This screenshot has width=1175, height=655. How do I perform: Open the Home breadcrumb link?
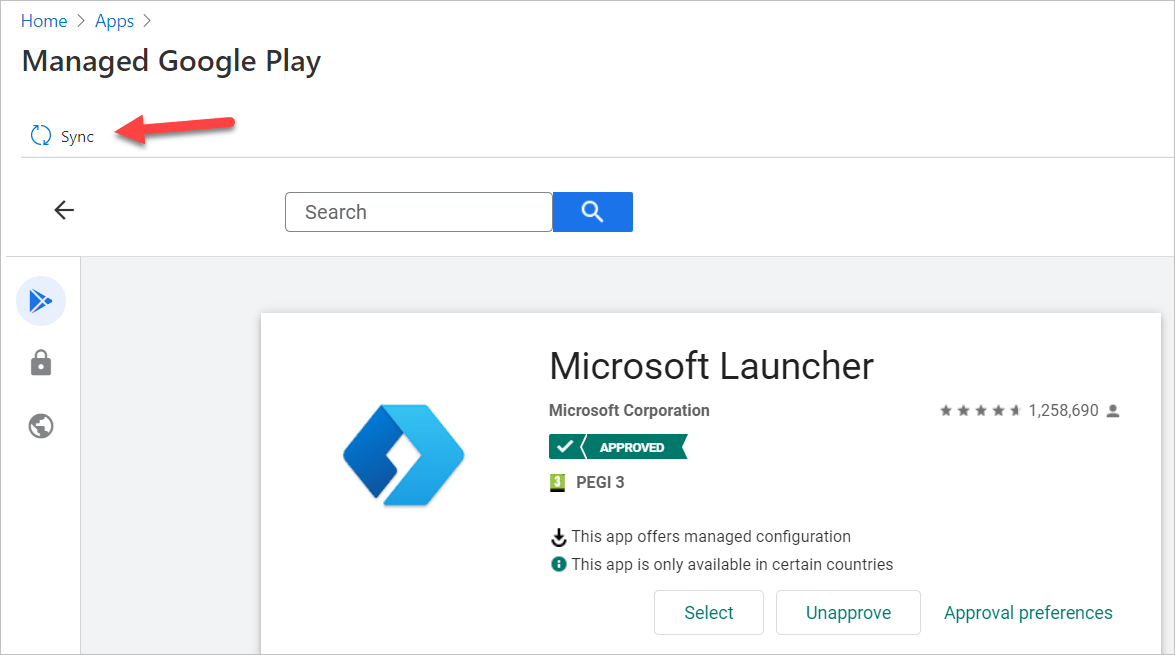point(43,21)
